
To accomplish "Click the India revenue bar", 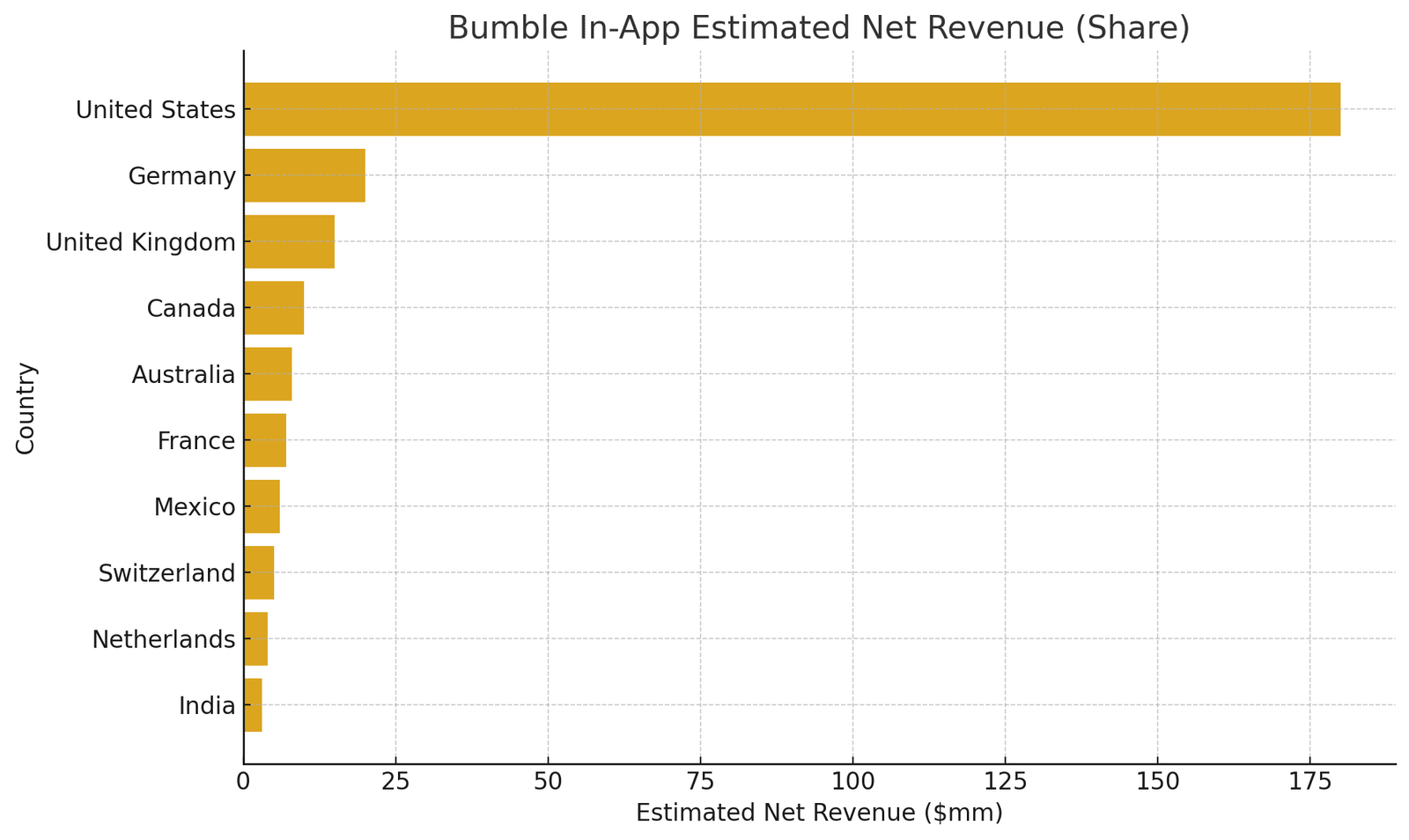I will tap(253, 704).
